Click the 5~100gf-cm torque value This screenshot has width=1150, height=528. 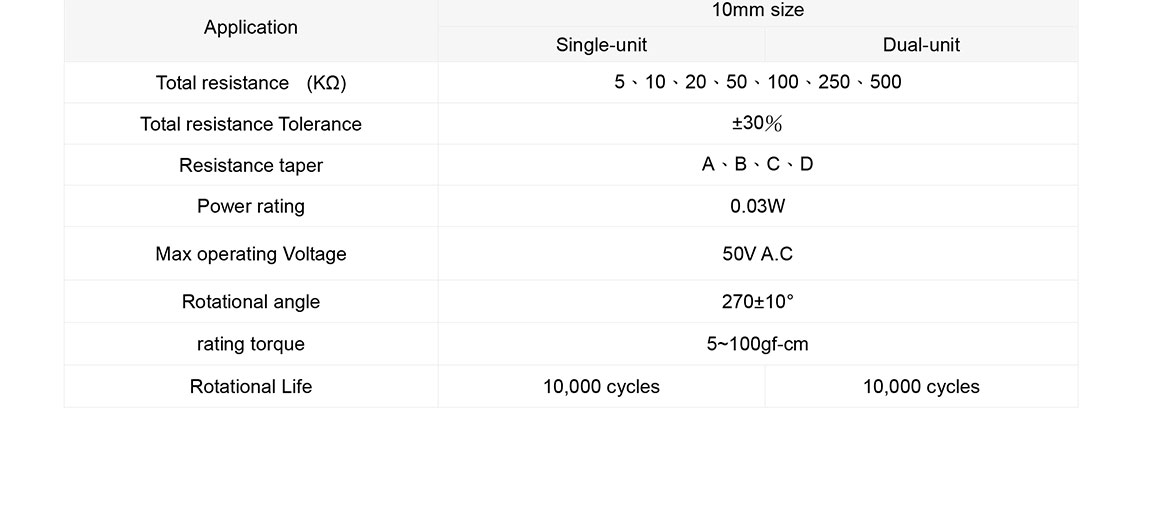[757, 344]
